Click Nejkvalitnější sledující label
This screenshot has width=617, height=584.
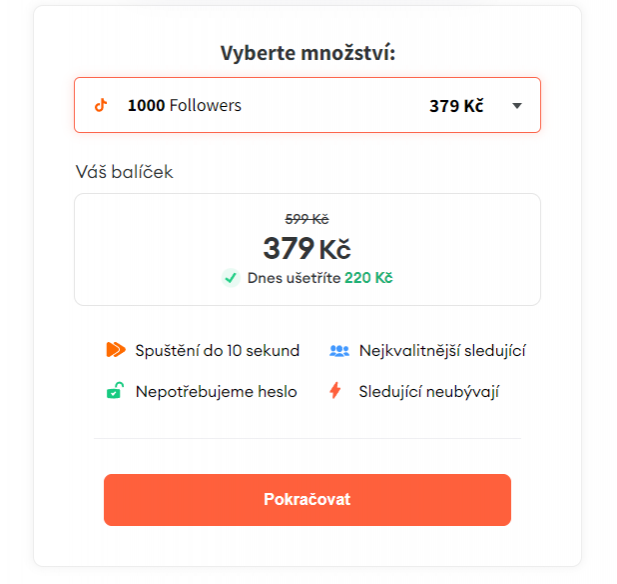pyautogui.click(x=442, y=351)
